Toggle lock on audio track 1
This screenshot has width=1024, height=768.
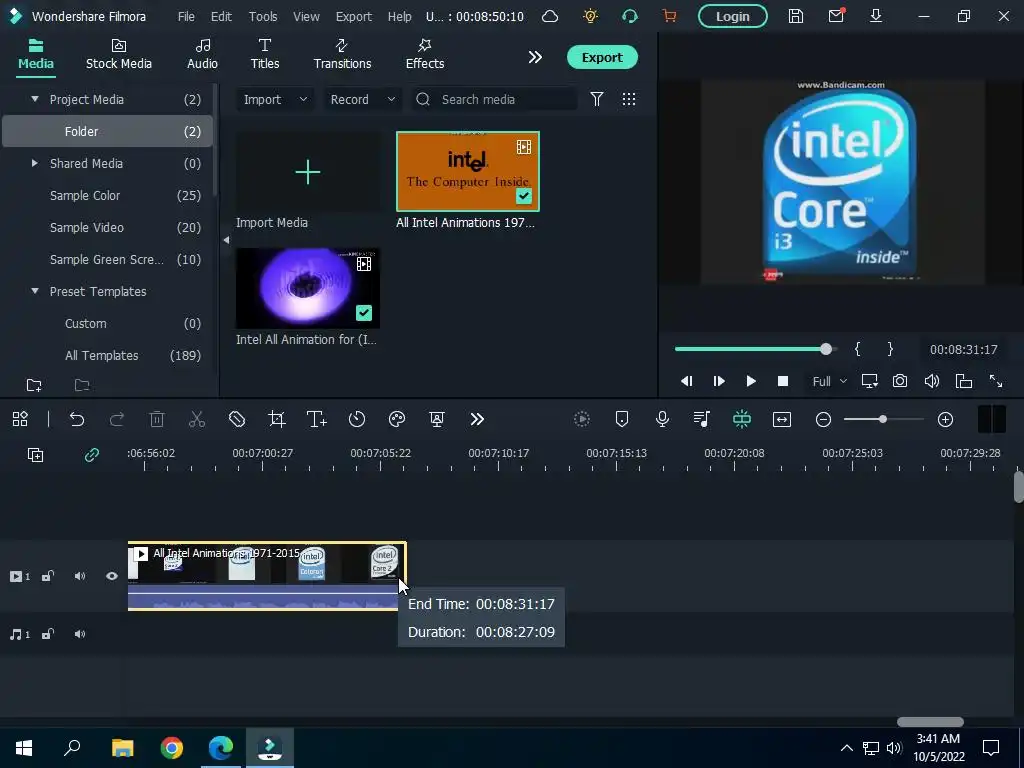(48, 634)
